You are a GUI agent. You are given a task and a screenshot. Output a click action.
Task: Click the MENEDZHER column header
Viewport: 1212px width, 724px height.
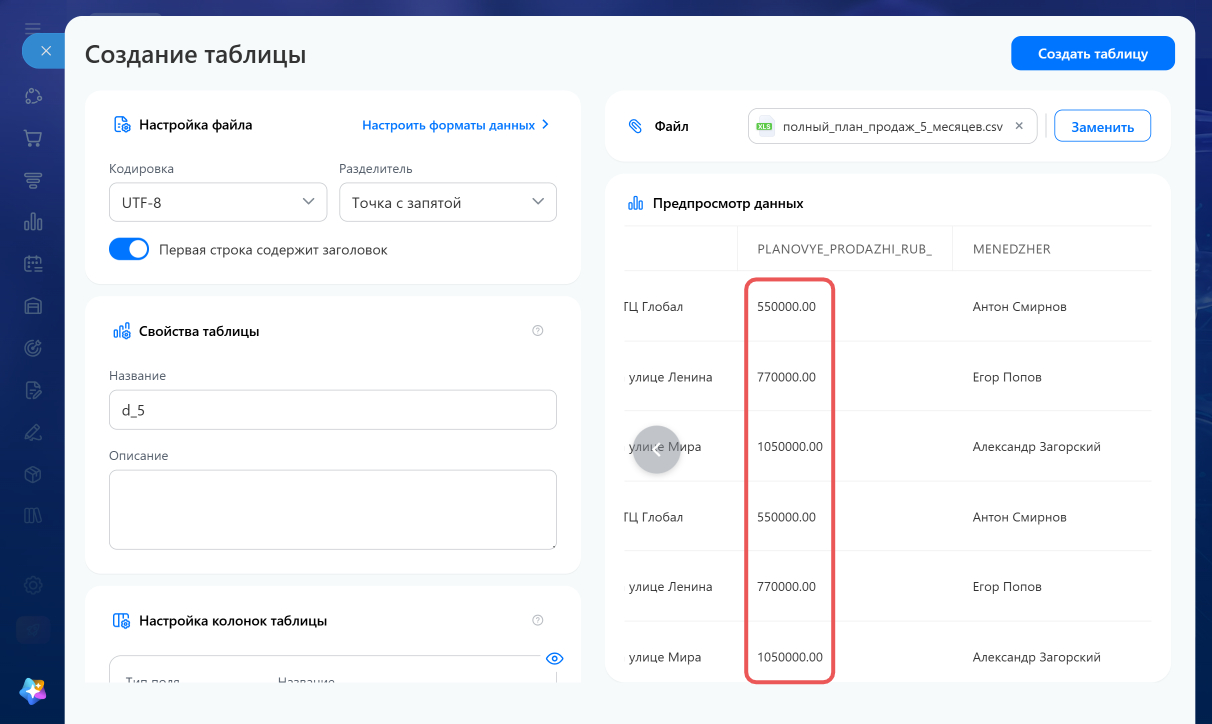click(1012, 249)
